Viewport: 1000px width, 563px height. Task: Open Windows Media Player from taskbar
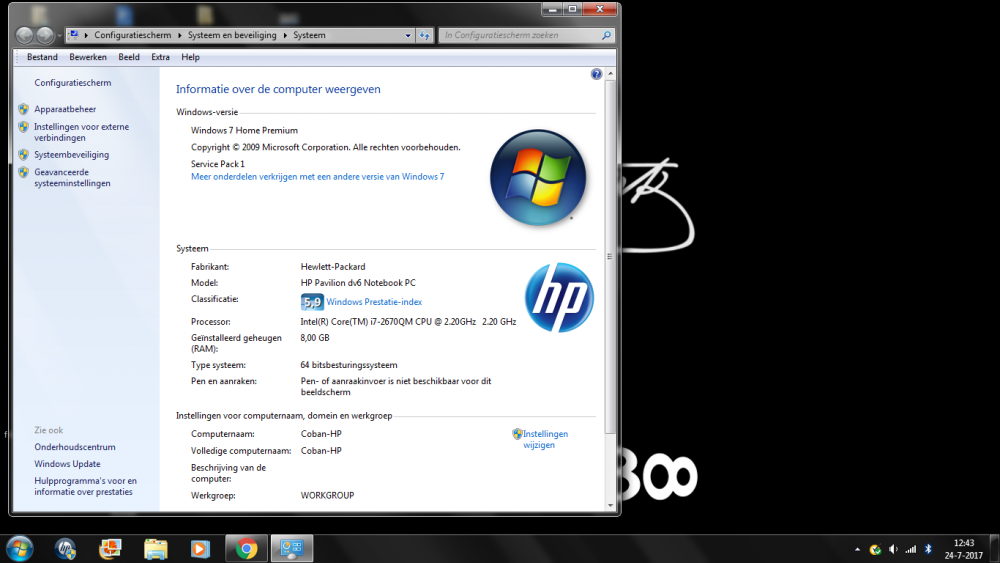click(200, 548)
